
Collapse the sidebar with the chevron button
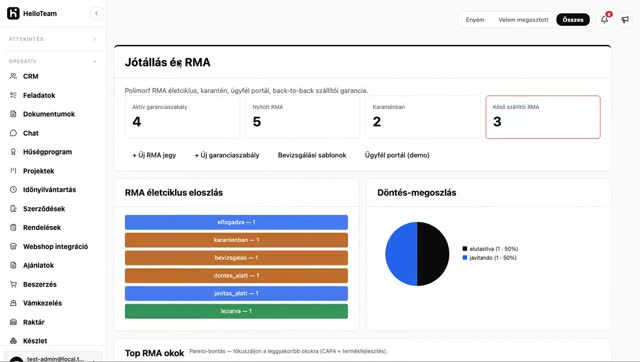[x=96, y=13]
